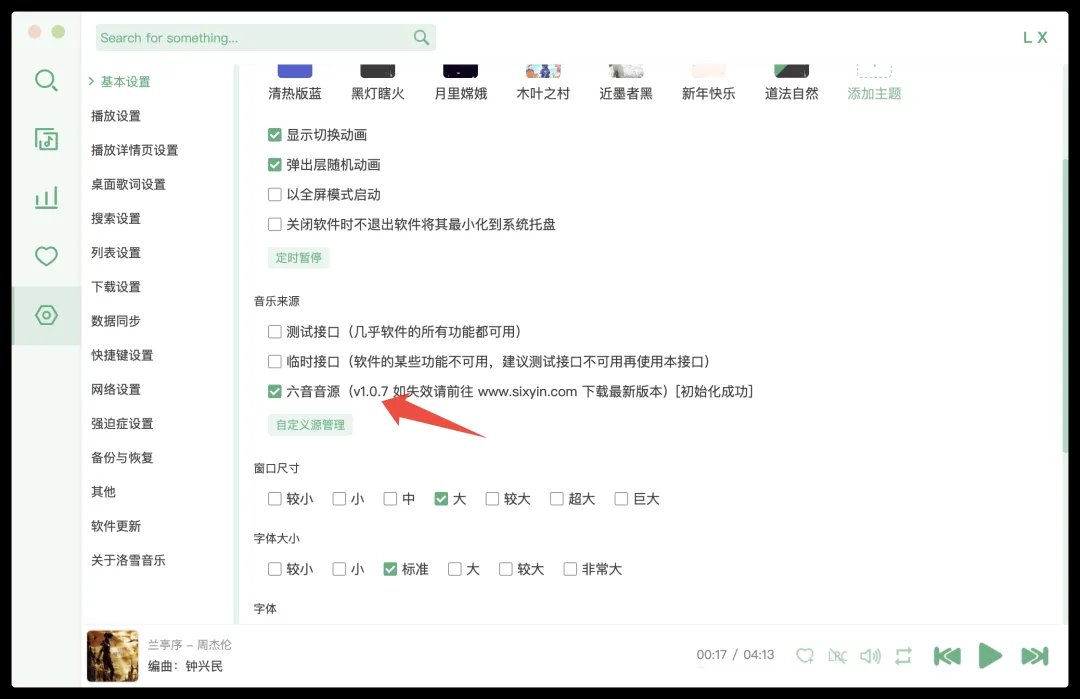The height and width of the screenshot is (699, 1080).
Task: Favorite current song with heart icon in playbar
Action: pyautogui.click(x=805, y=656)
